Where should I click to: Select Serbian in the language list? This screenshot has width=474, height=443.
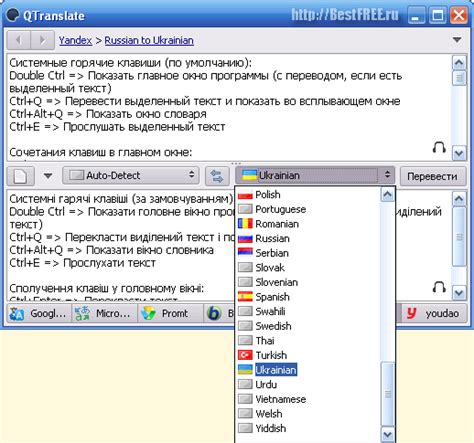(x=308, y=253)
